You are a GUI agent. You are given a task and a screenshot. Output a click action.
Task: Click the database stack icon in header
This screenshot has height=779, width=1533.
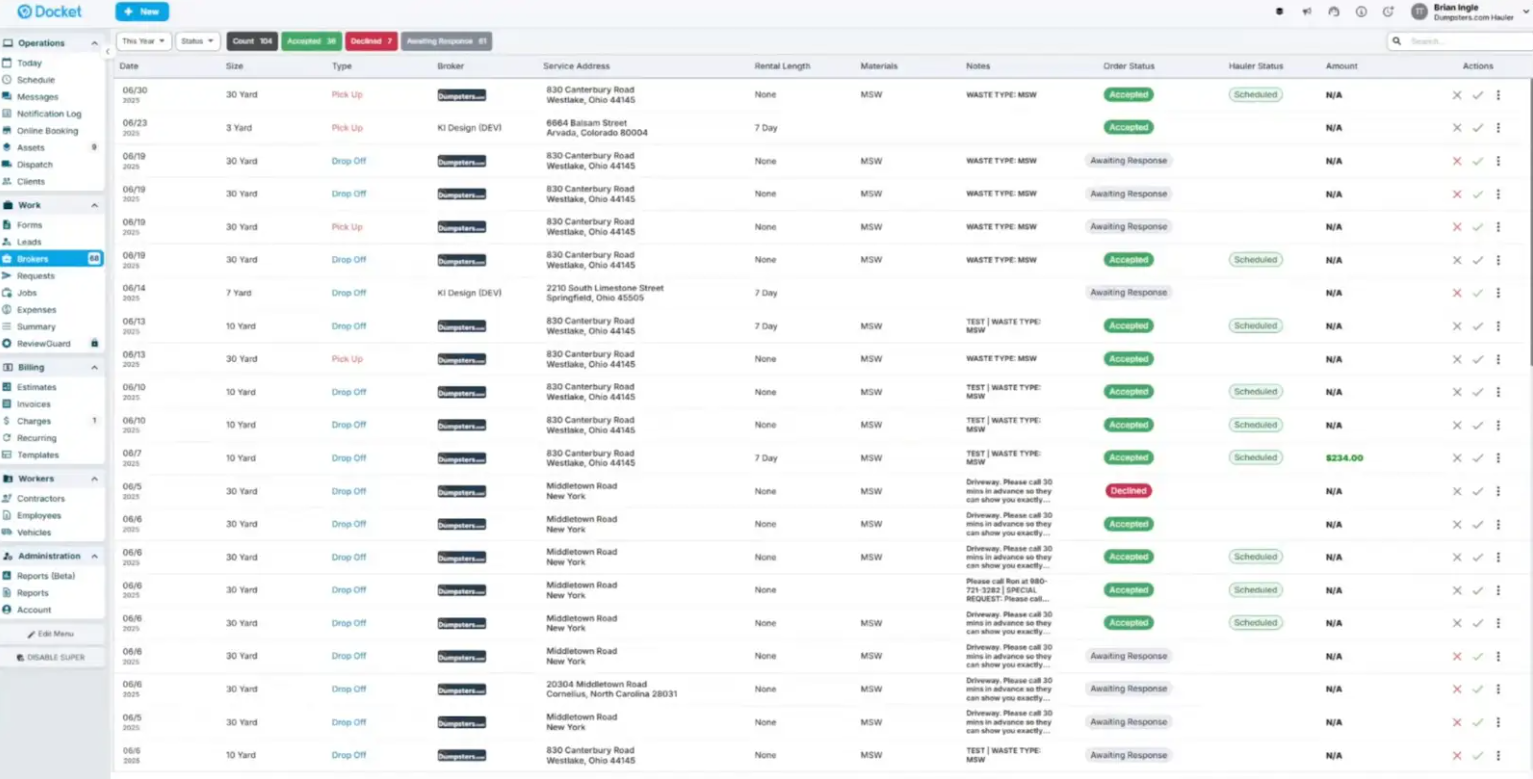[1279, 12]
